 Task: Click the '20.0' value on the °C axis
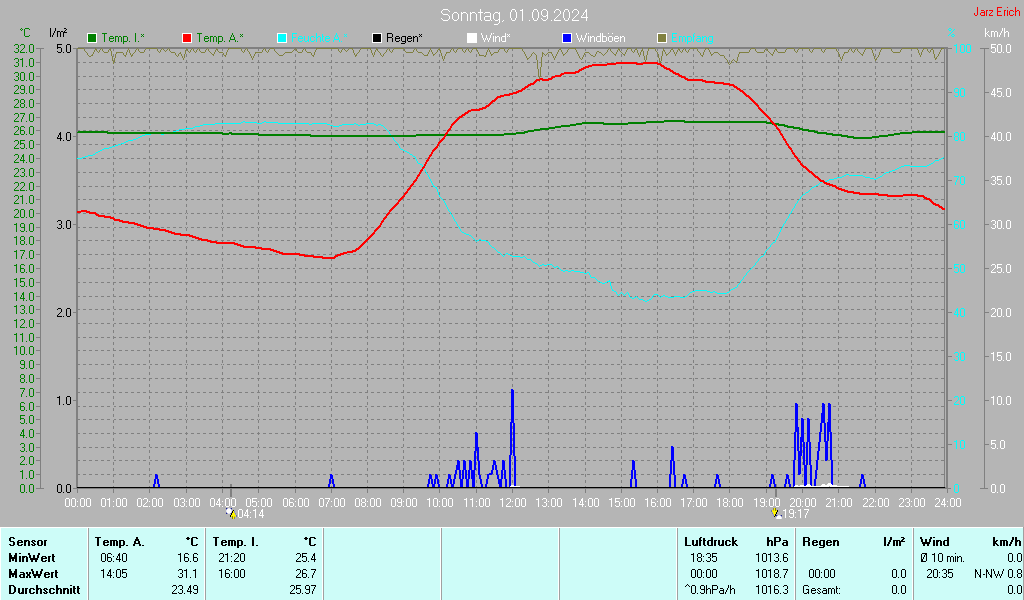tap(24, 213)
